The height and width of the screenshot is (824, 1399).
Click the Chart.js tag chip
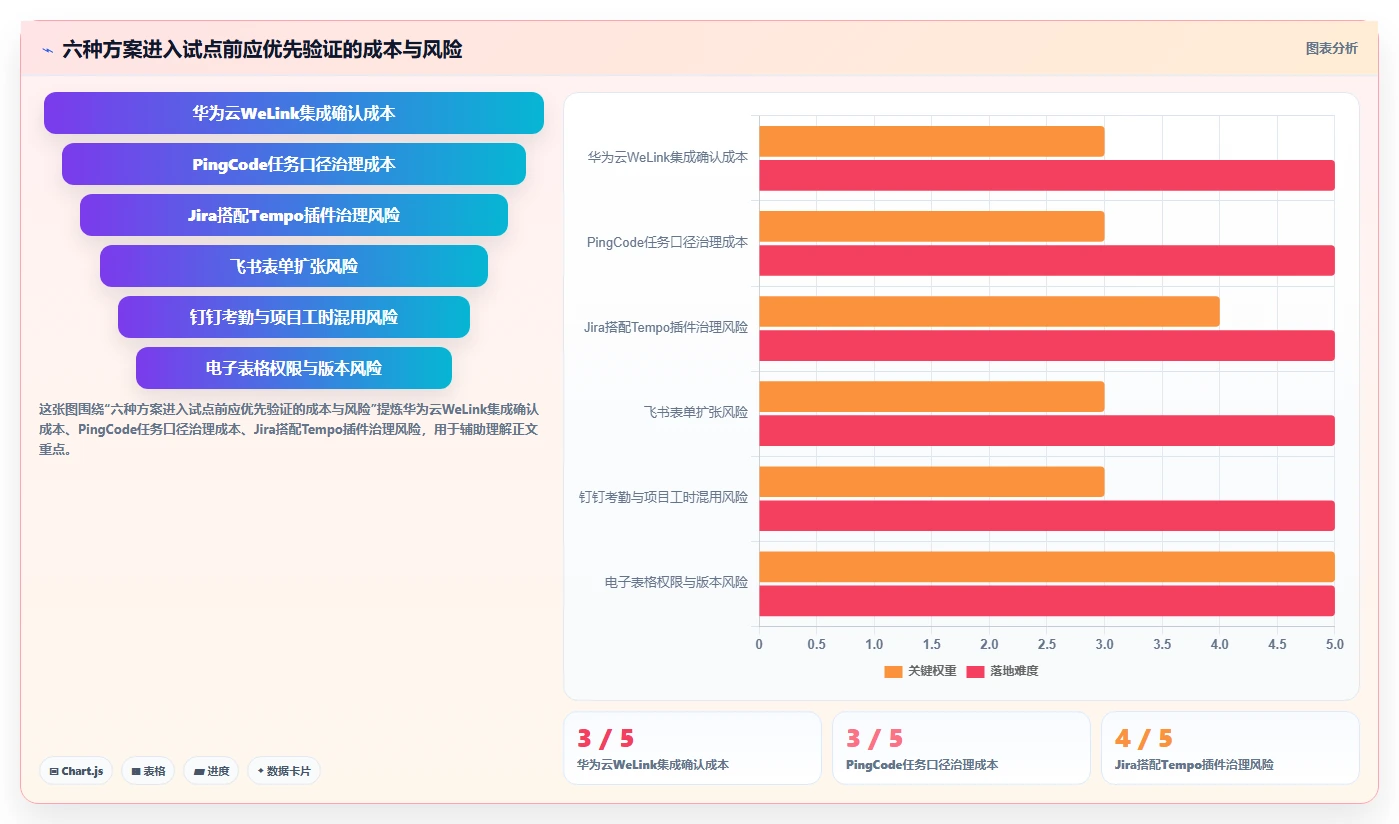click(76, 771)
